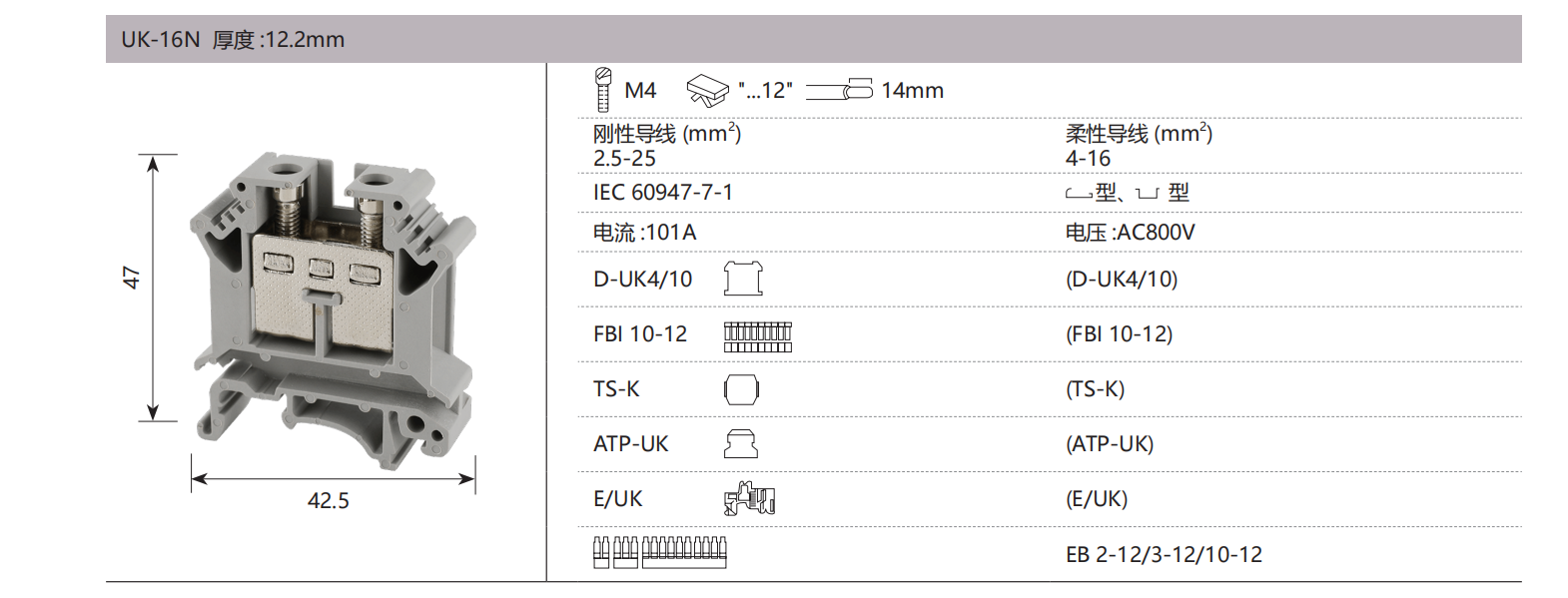The width and height of the screenshot is (1568, 598).
Task: Click the 42.5 width dimension label
Action: tap(329, 501)
